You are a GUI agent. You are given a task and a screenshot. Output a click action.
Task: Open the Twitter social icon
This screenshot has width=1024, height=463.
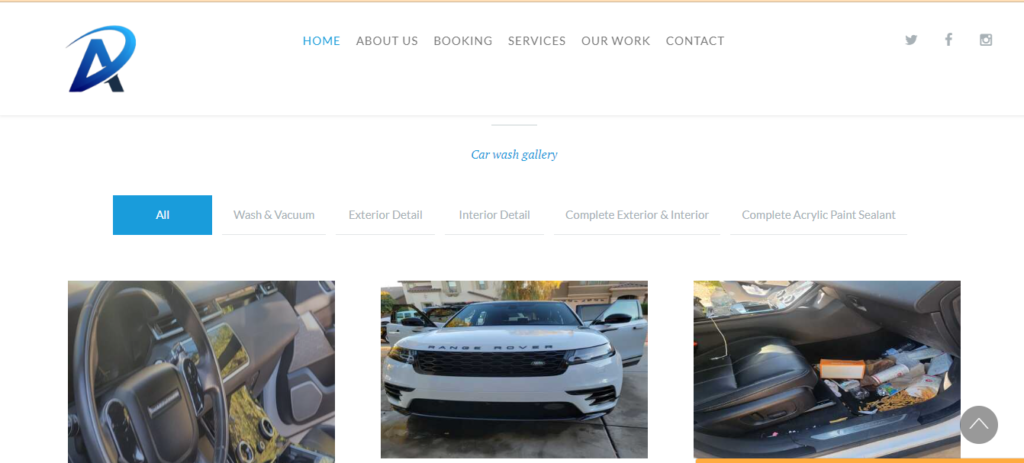(911, 40)
